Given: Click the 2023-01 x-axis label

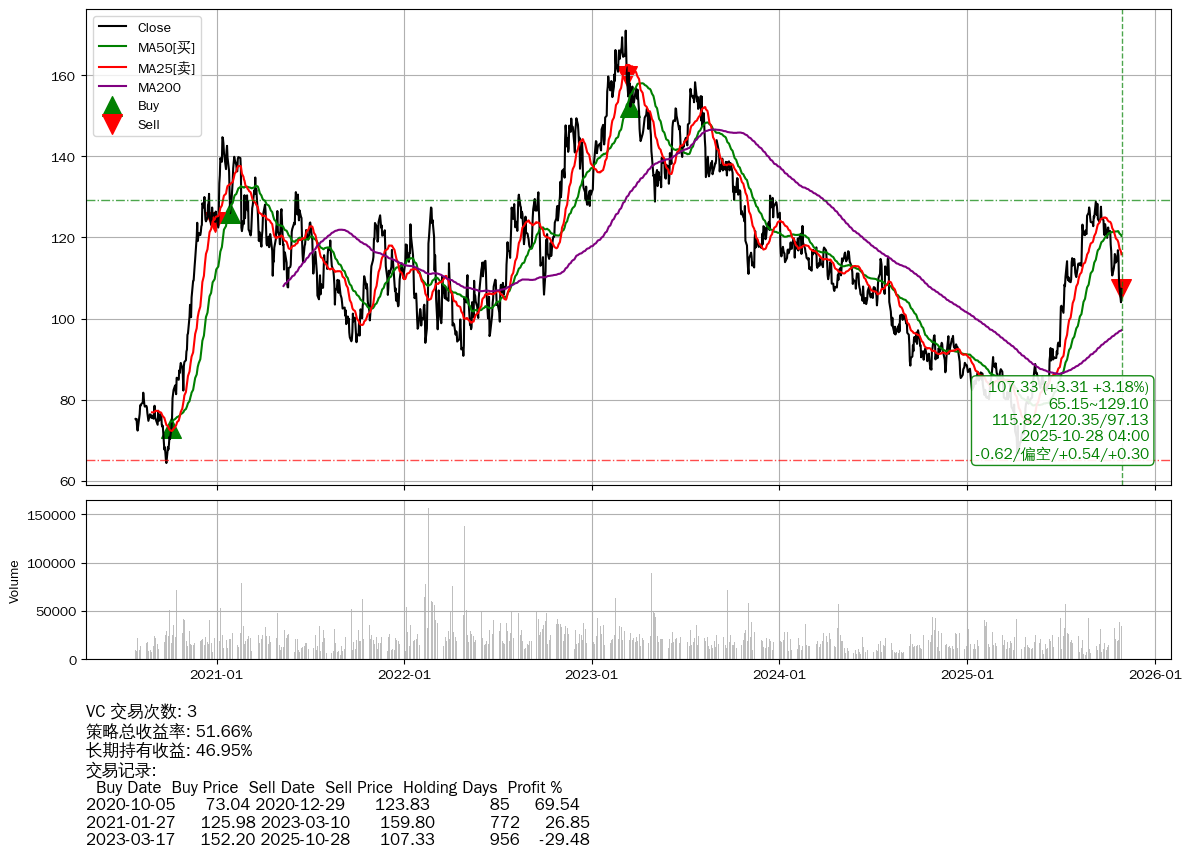Looking at the screenshot, I should tap(592, 675).
